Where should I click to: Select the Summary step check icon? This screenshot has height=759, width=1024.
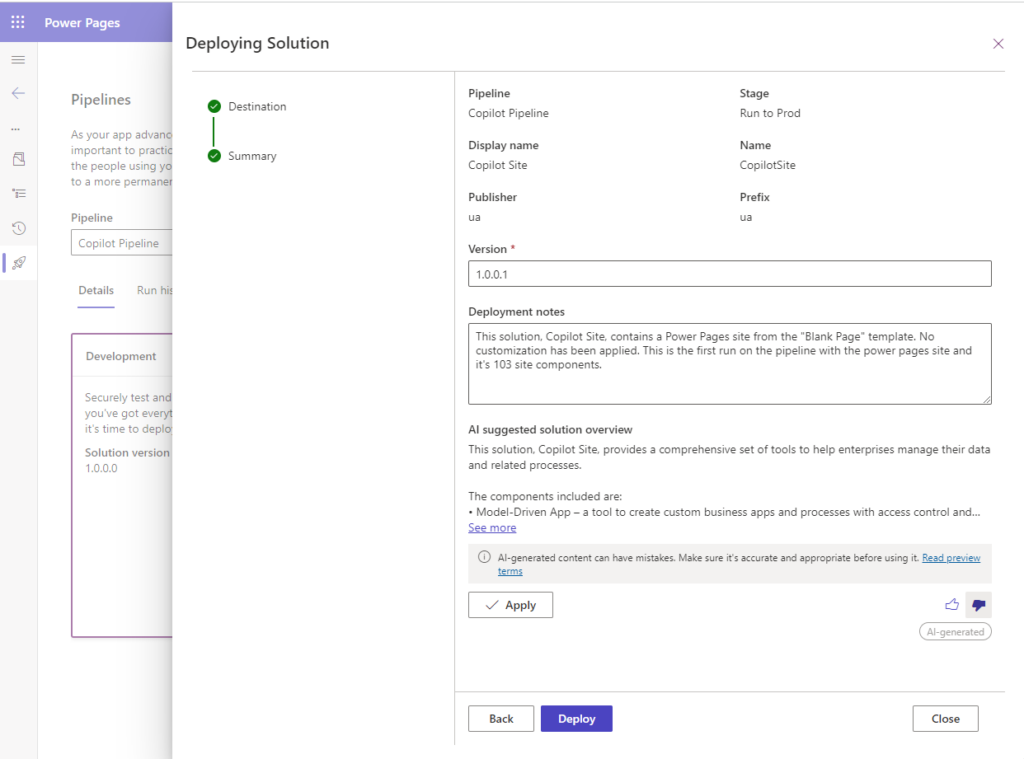(214, 156)
